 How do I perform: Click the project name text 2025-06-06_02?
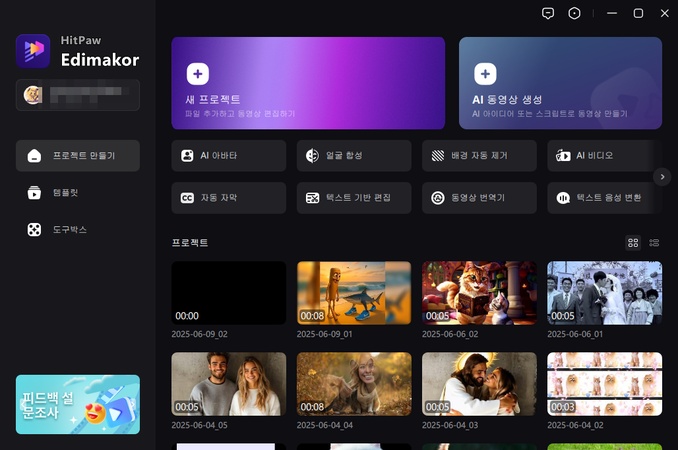tap(450, 334)
